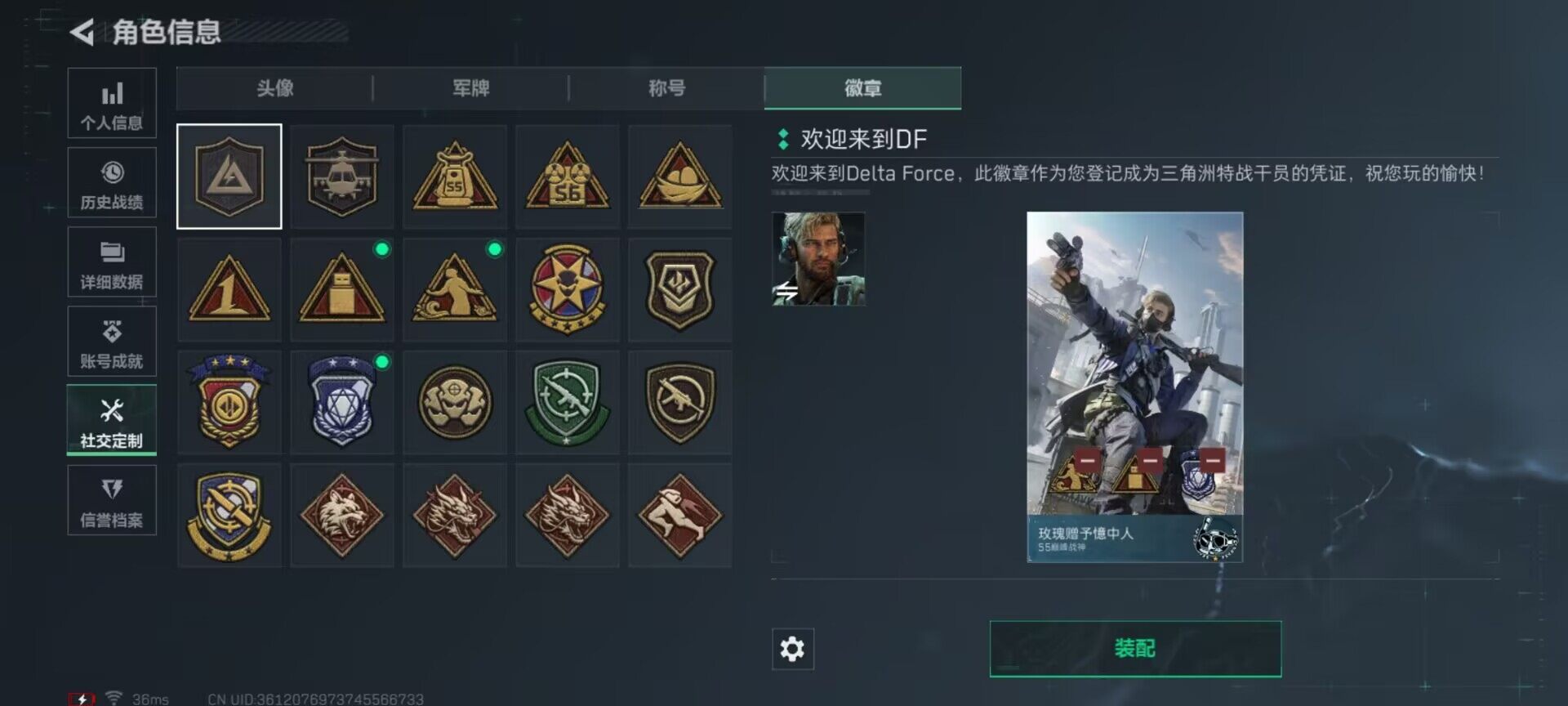
Task: Choose the S5 backpack triangle badge
Action: click(x=455, y=176)
